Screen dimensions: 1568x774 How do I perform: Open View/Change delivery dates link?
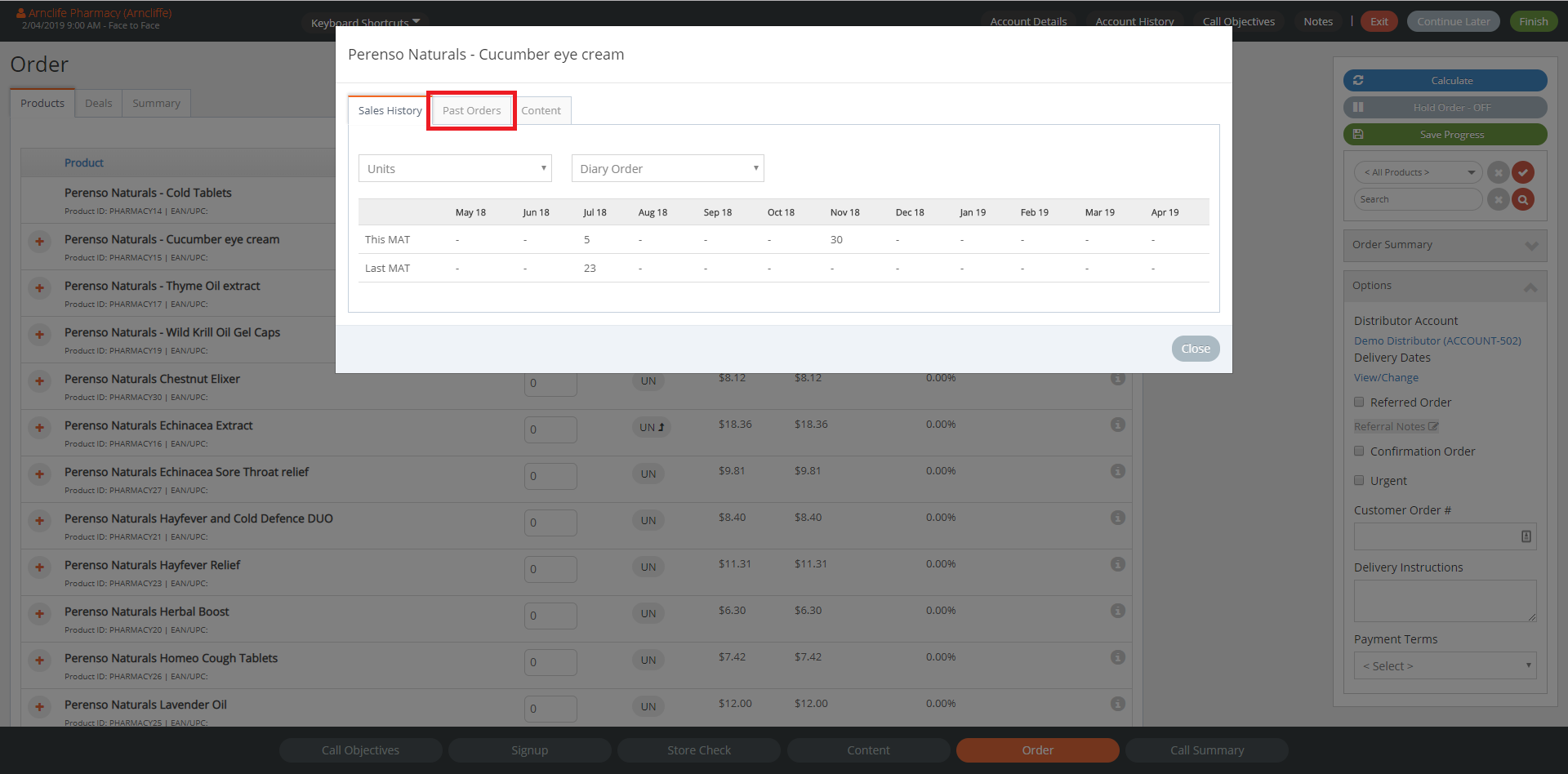(1386, 378)
